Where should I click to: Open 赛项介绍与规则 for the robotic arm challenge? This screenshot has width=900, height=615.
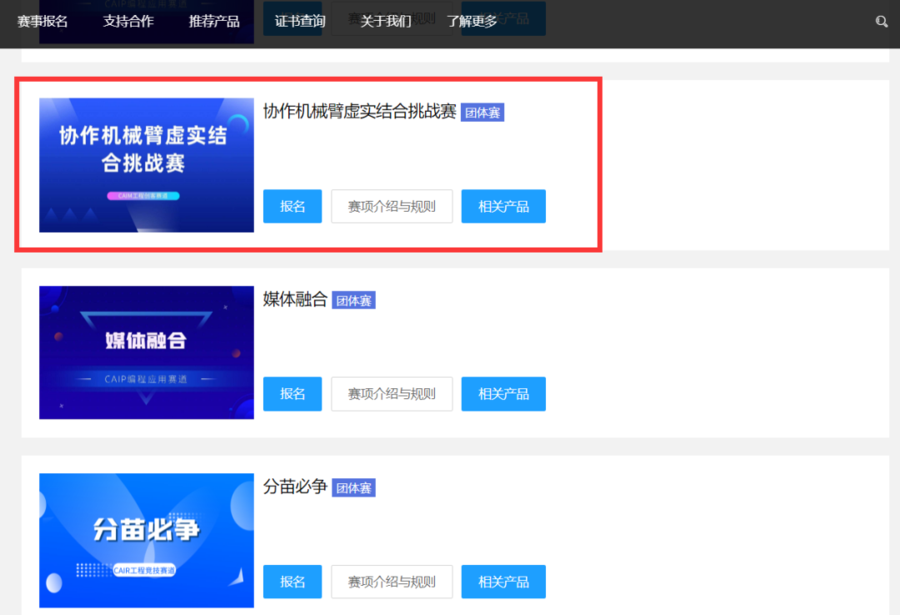coord(391,206)
